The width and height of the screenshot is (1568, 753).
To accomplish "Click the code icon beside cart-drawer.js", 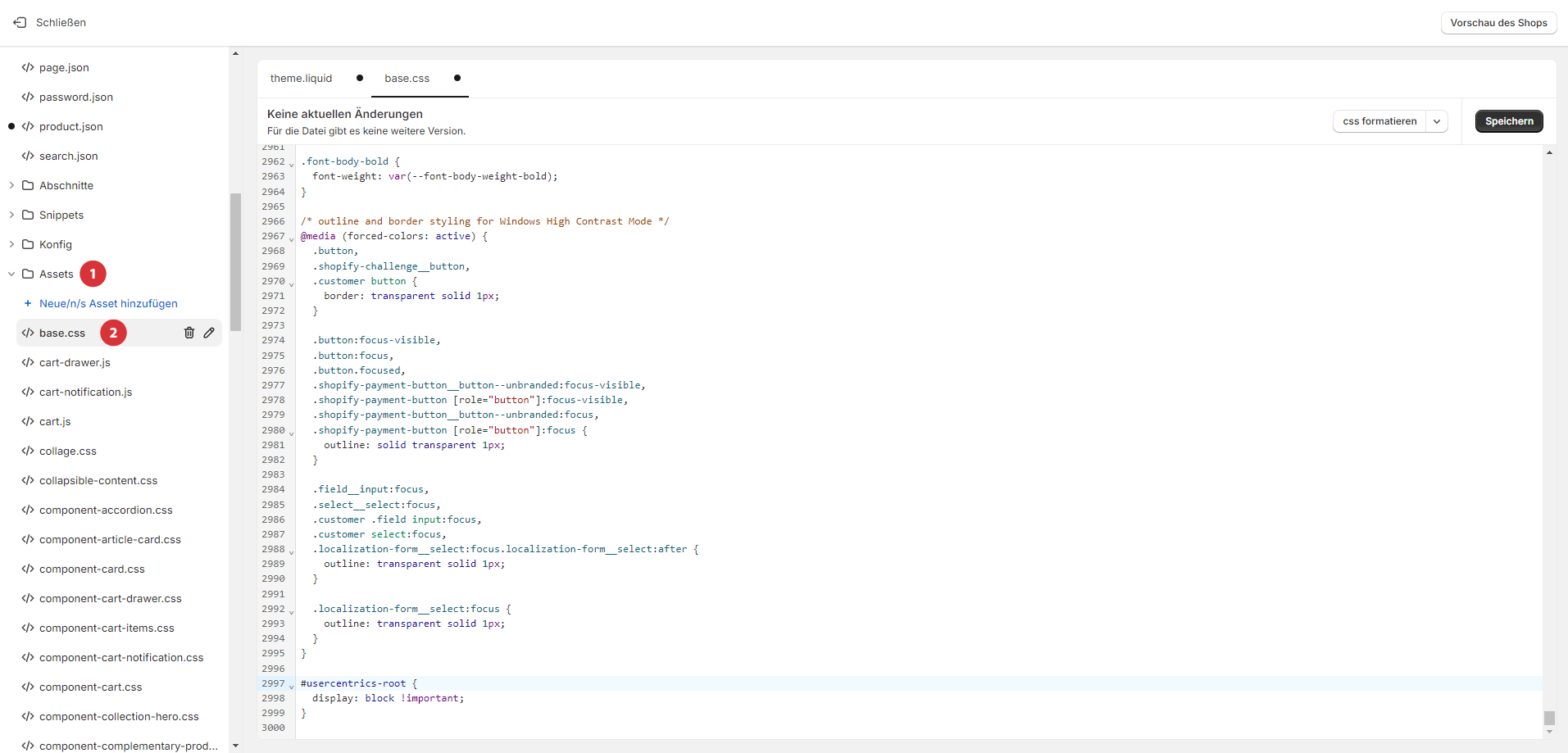I will point(28,362).
